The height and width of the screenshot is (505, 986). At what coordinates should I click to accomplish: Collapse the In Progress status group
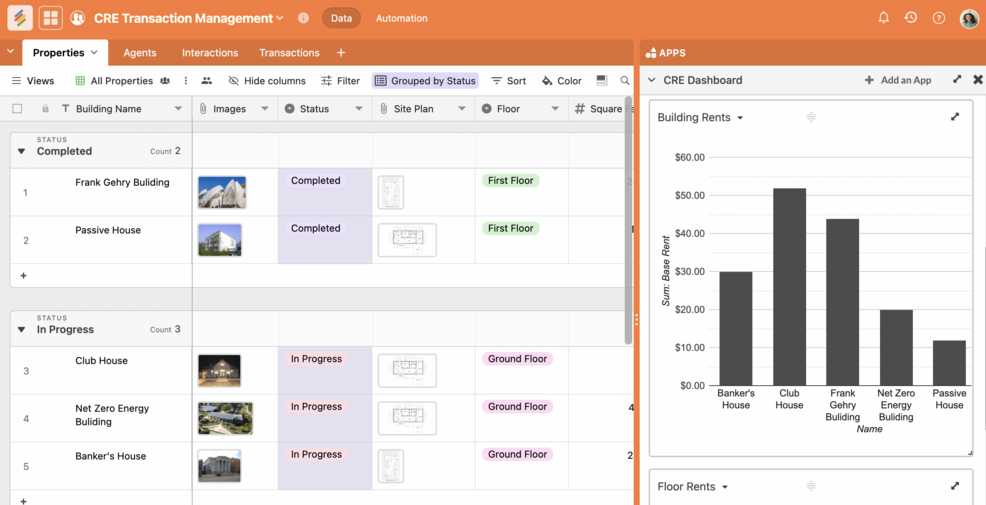(21, 330)
